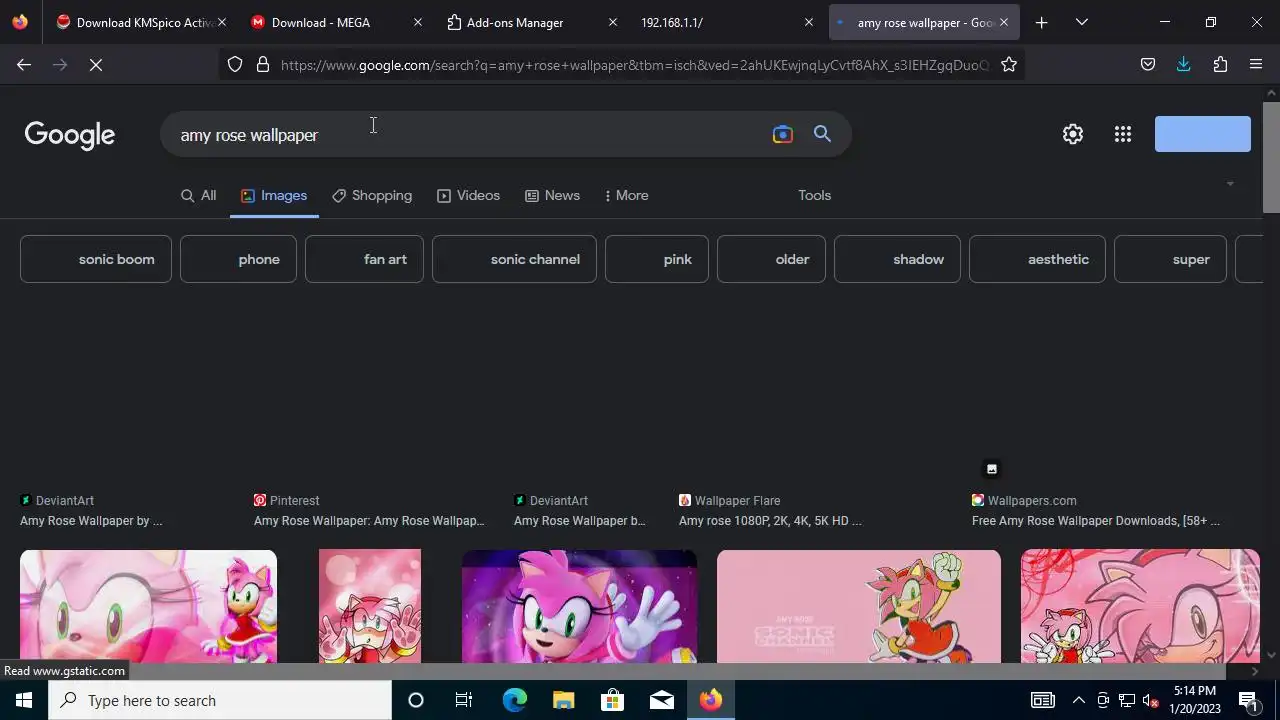
Task: Open Mail app from taskbar
Action: click(x=662, y=700)
